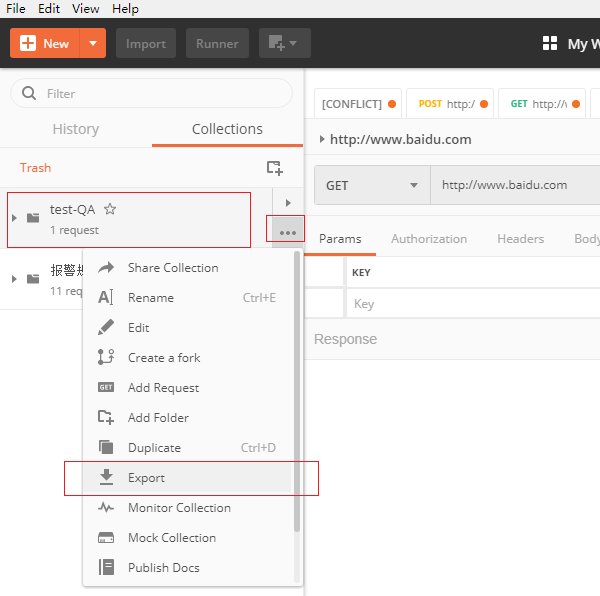Select Share Collection from context menu
The image size is (600, 596).
pyautogui.click(x=172, y=268)
